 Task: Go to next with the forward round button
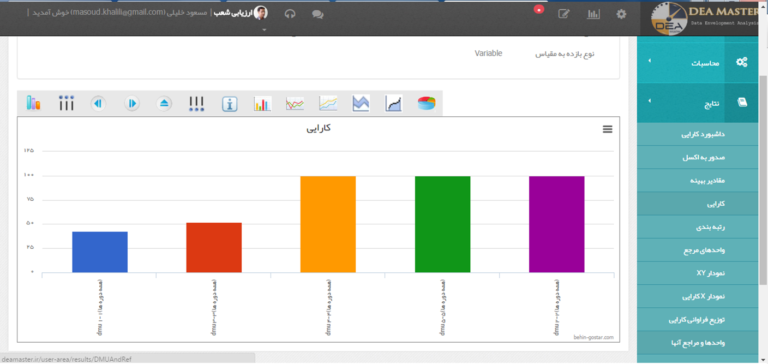point(132,103)
